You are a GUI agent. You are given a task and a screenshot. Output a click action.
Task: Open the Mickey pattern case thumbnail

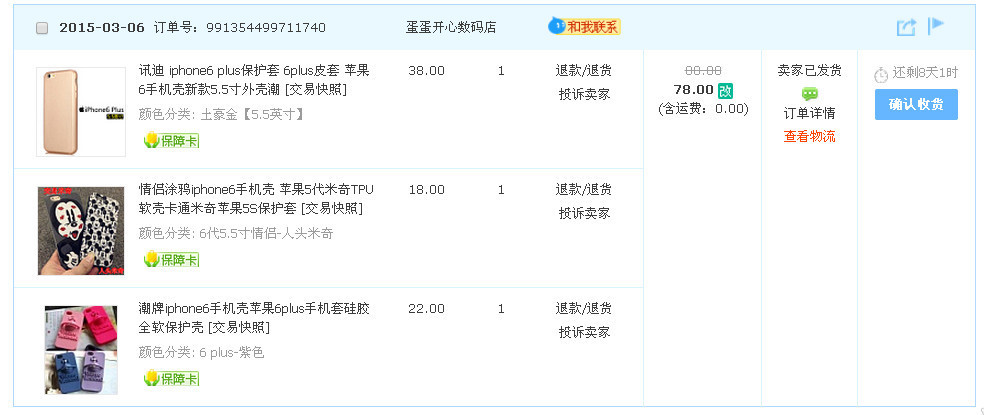(x=67, y=231)
